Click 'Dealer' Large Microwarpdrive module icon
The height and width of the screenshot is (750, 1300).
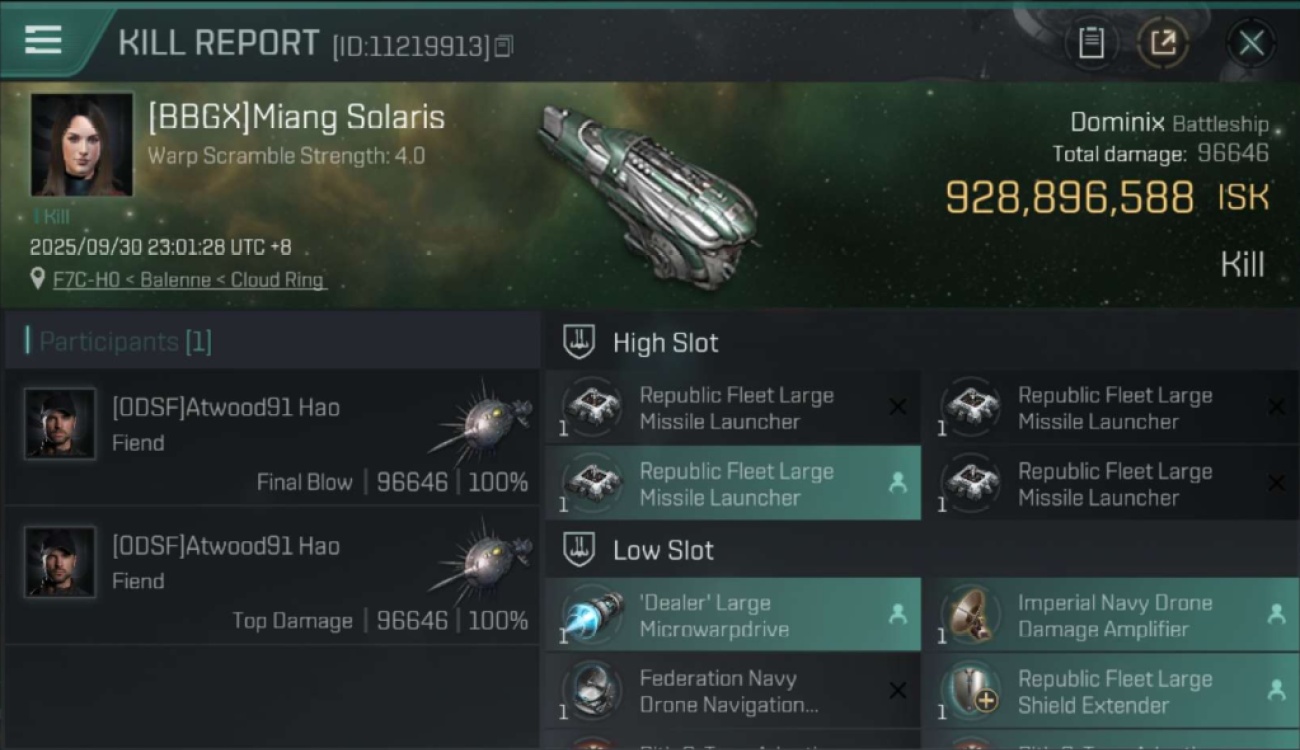point(592,616)
